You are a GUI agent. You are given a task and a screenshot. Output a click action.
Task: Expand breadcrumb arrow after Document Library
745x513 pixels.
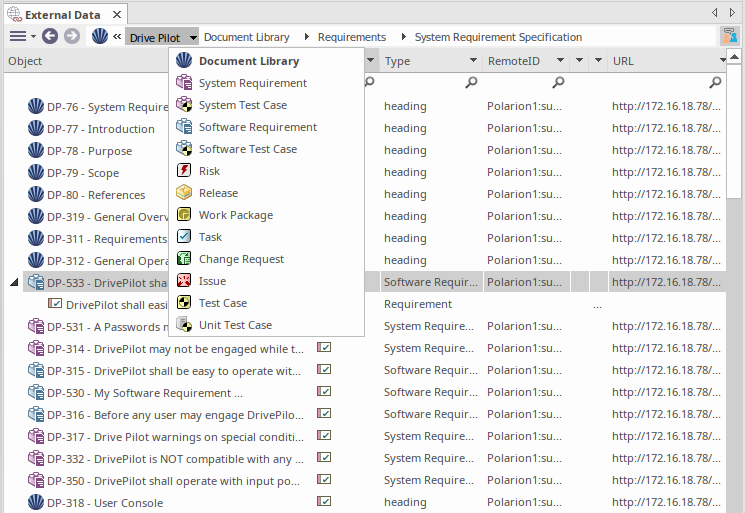[x=306, y=37]
